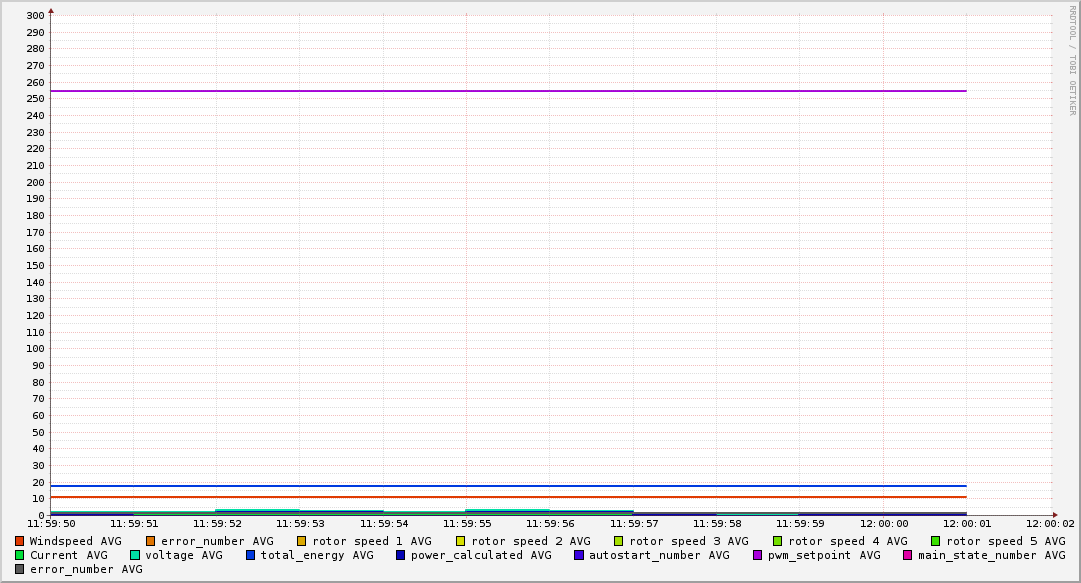Viewport: 1081px width, 583px height.
Task: Click the orange error_number AVG legend swatch
Action: [x=151, y=541]
